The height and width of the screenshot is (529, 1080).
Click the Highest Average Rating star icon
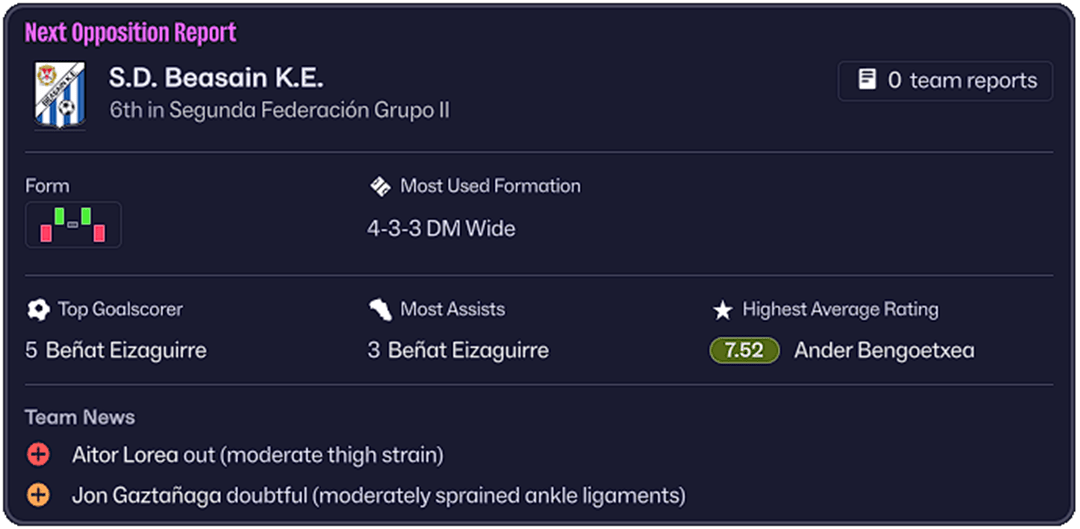(x=722, y=310)
